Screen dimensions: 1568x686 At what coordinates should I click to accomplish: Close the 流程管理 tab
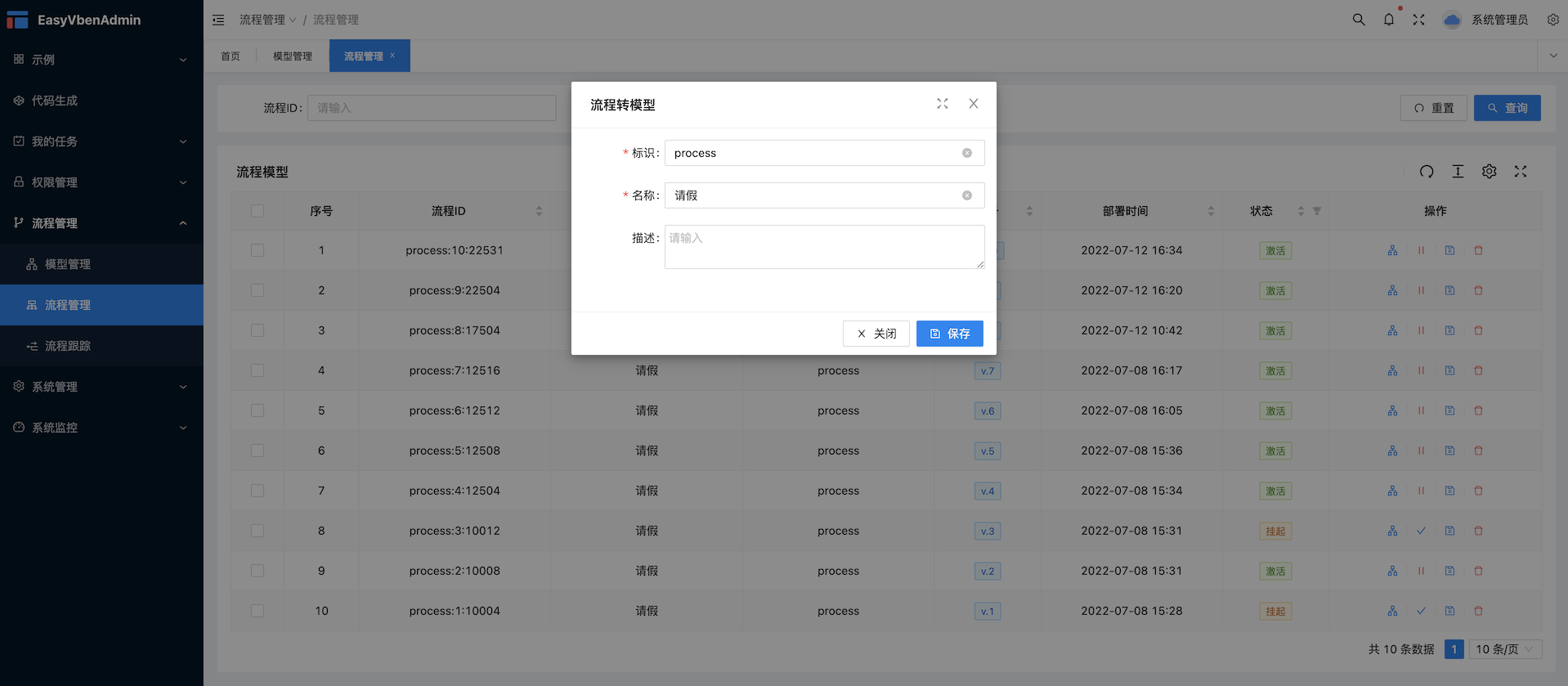[x=392, y=56]
